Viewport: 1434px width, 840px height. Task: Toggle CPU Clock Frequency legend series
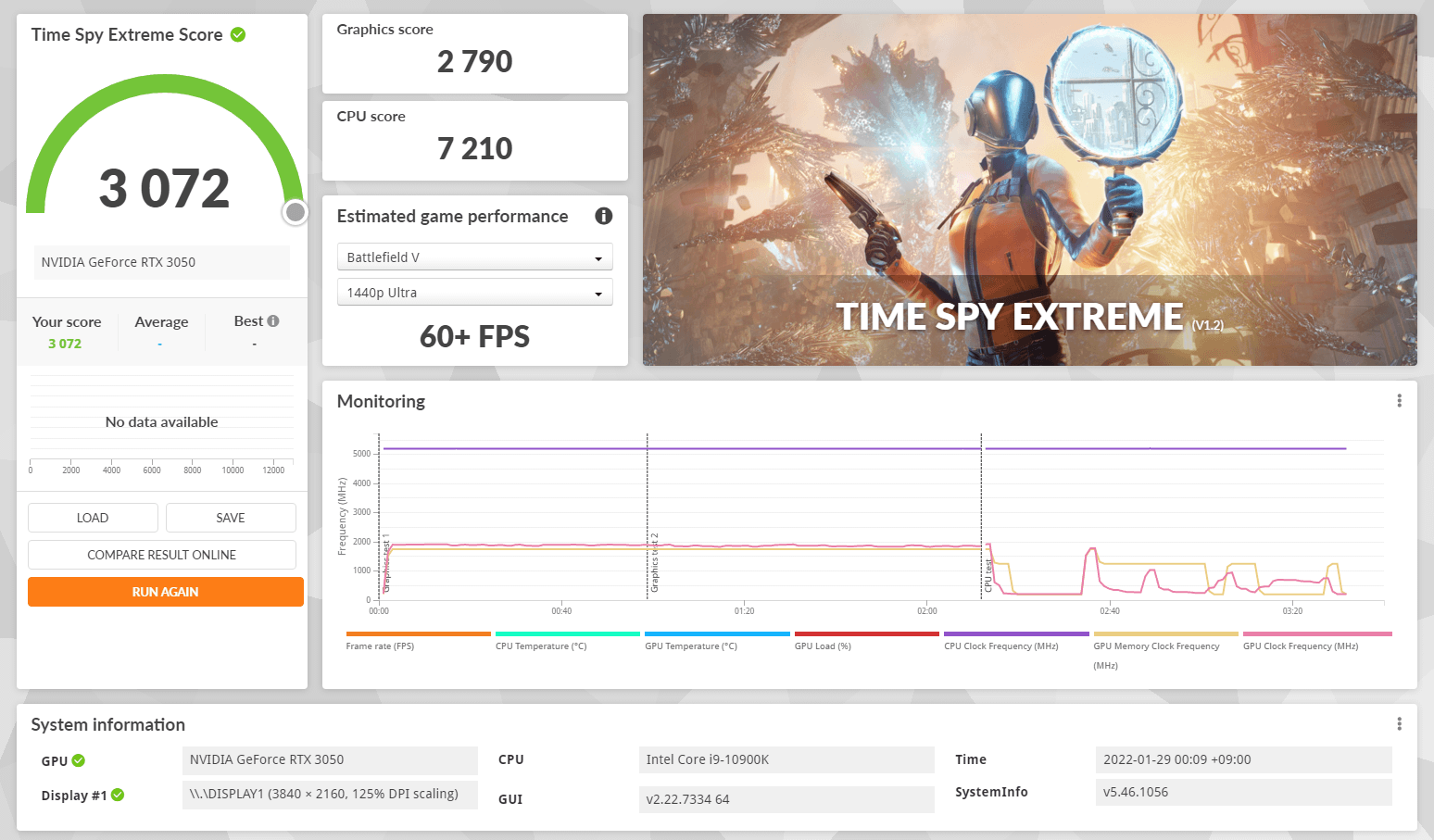click(x=1016, y=641)
